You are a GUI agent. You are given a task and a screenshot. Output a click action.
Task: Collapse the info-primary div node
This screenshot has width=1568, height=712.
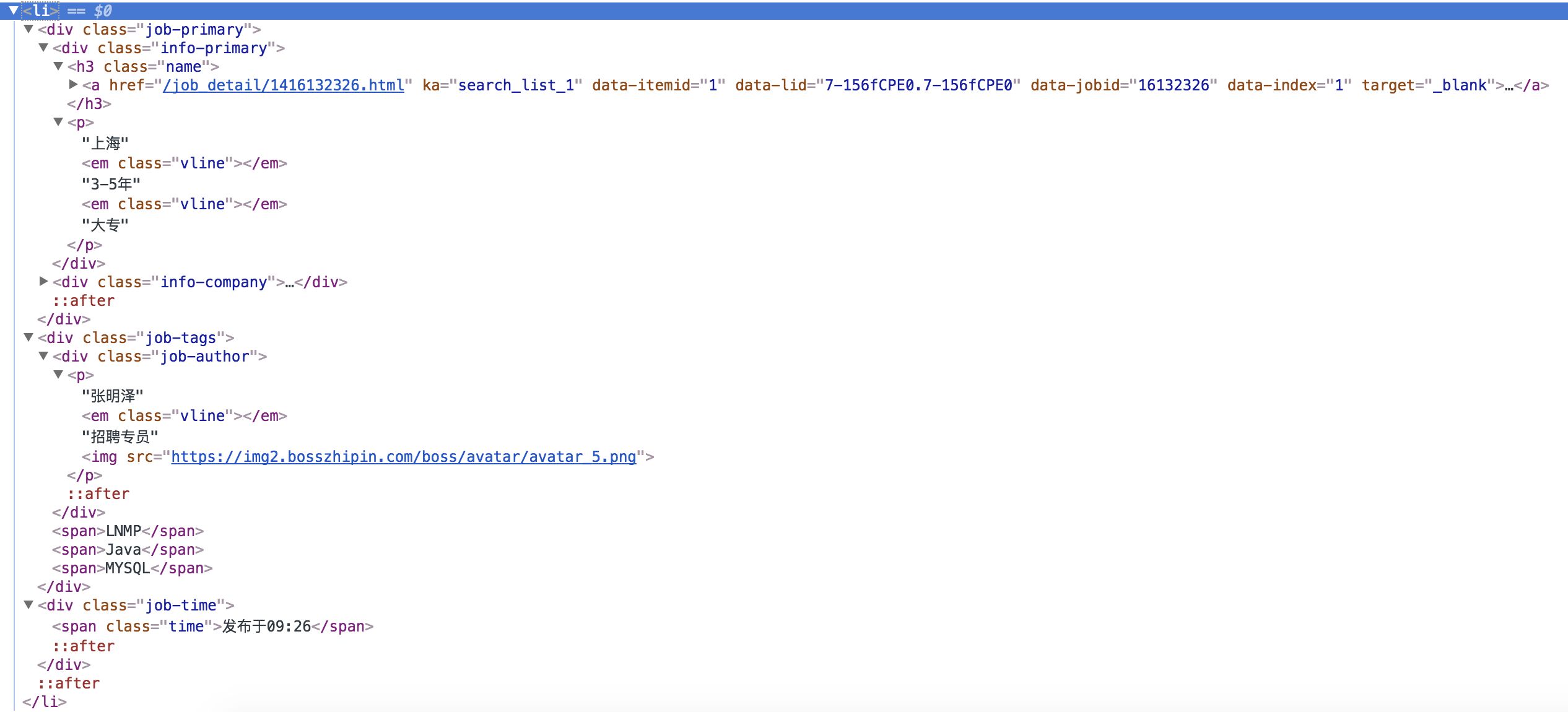point(43,48)
